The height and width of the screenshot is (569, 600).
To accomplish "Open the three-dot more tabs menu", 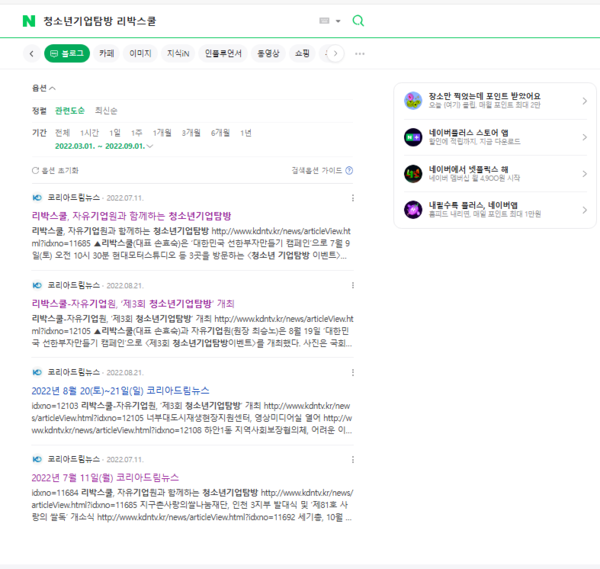I will pos(360,54).
